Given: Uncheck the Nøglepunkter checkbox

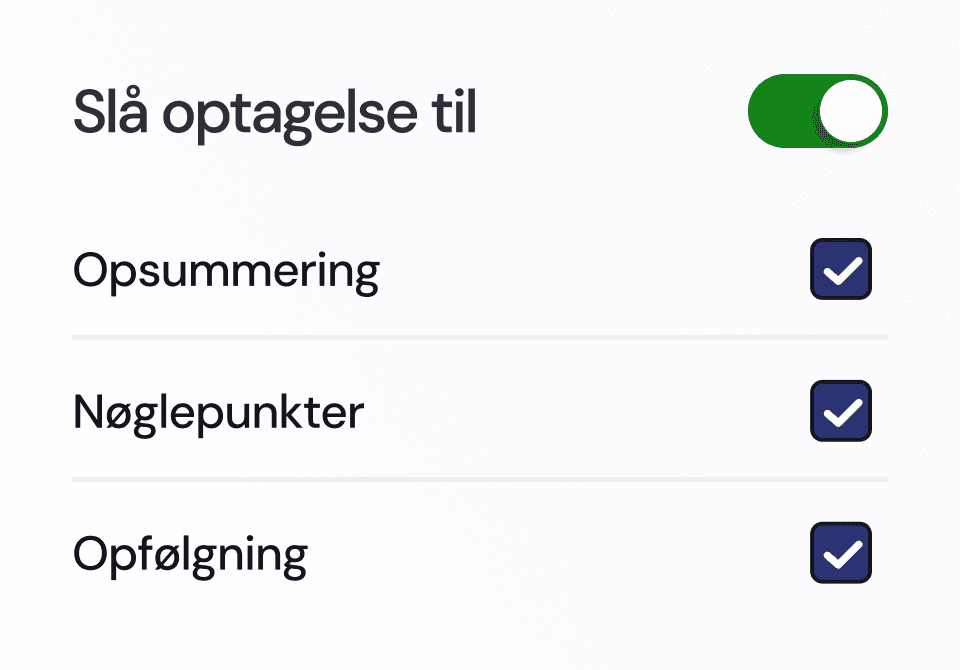Looking at the screenshot, I should 841,411.
